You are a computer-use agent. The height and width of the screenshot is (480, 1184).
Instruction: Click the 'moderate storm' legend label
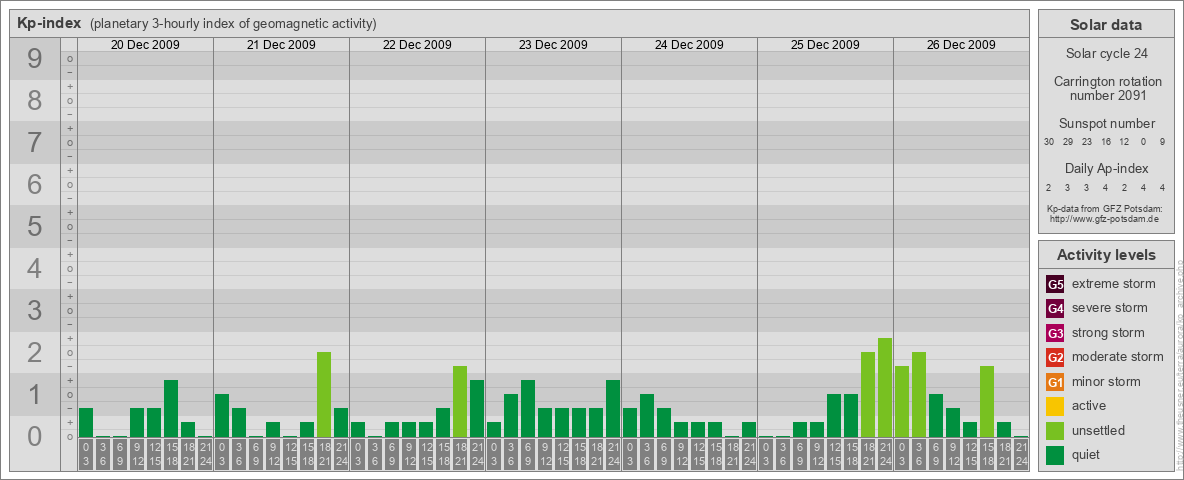pyautogui.click(x=1118, y=357)
